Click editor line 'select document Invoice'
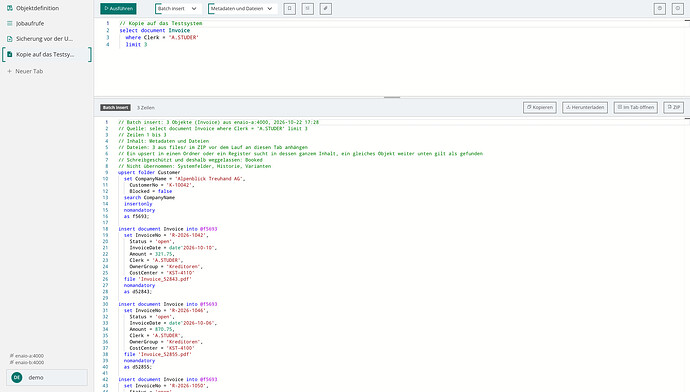Image resolution: width=690 pixels, height=392 pixels. tap(155, 30)
